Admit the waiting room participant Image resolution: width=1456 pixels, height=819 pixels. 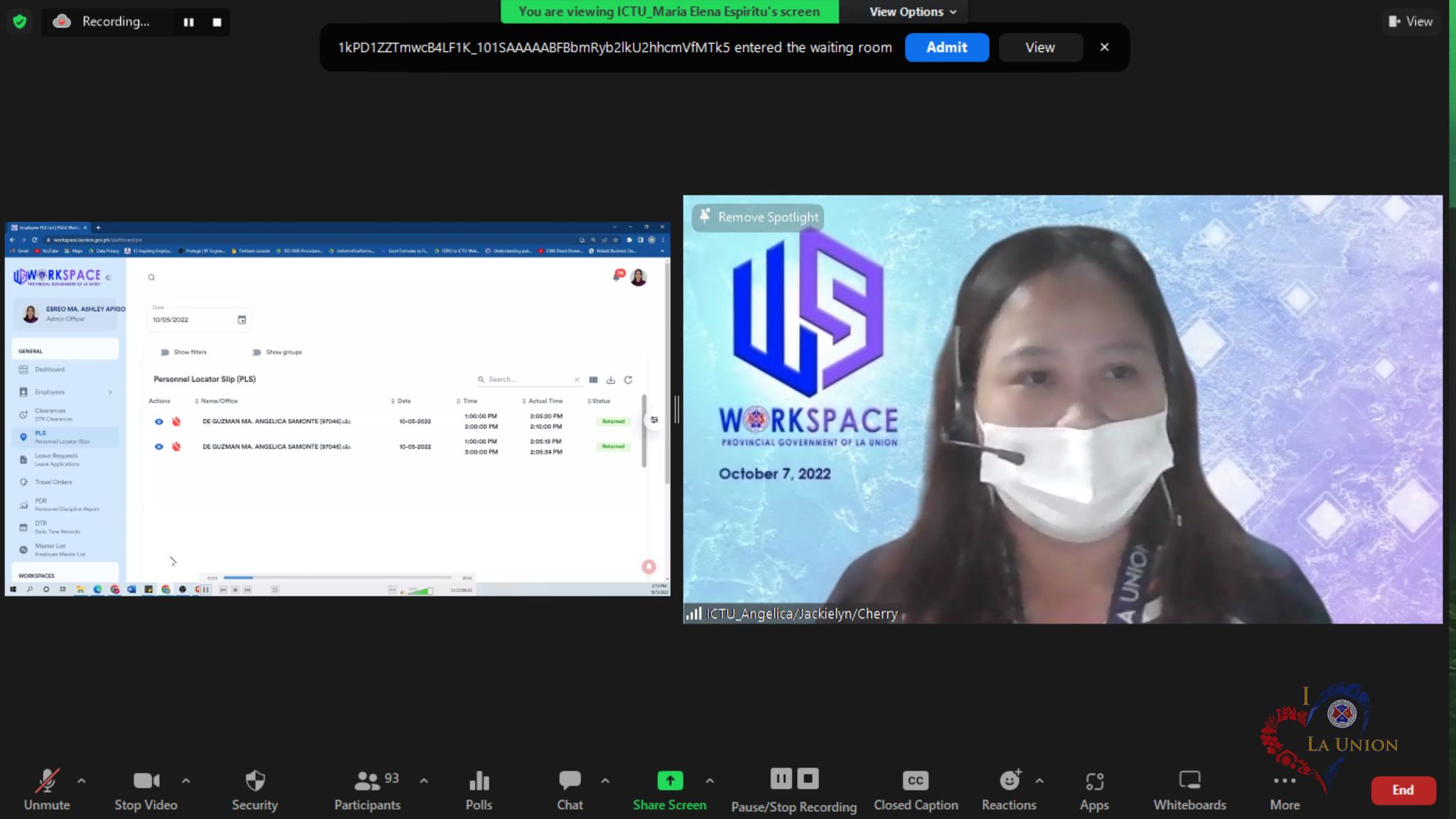click(946, 48)
